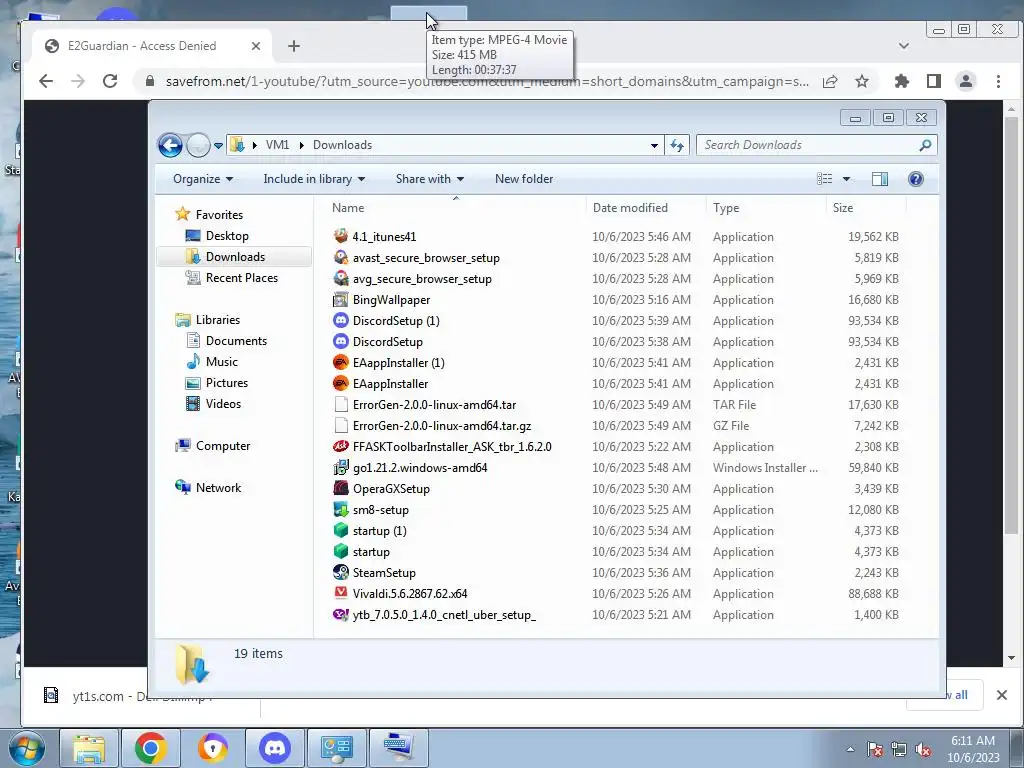Select the avg_secure_browser_setup file icon

coord(340,278)
